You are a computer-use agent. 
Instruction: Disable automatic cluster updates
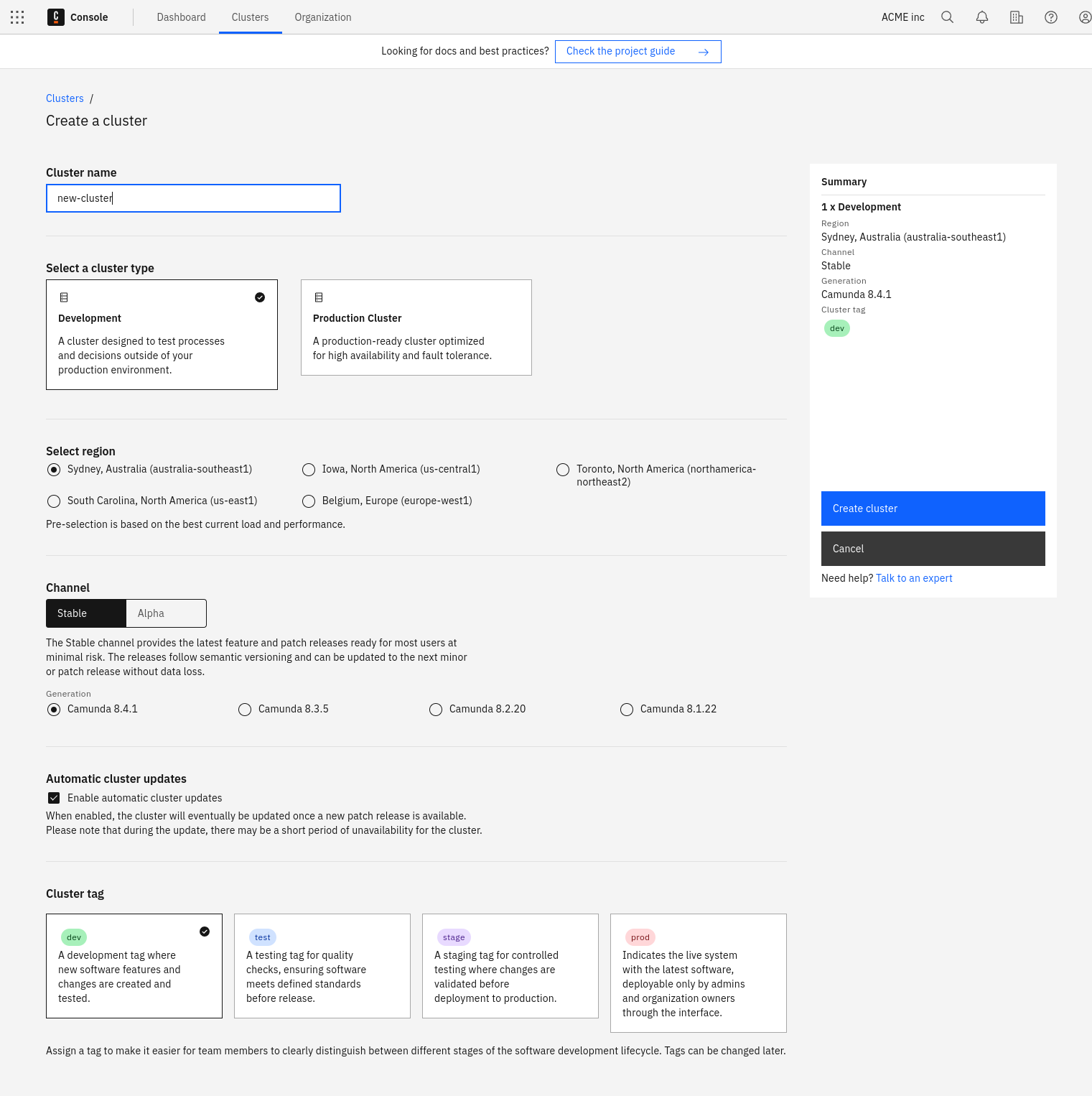click(x=54, y=797)
